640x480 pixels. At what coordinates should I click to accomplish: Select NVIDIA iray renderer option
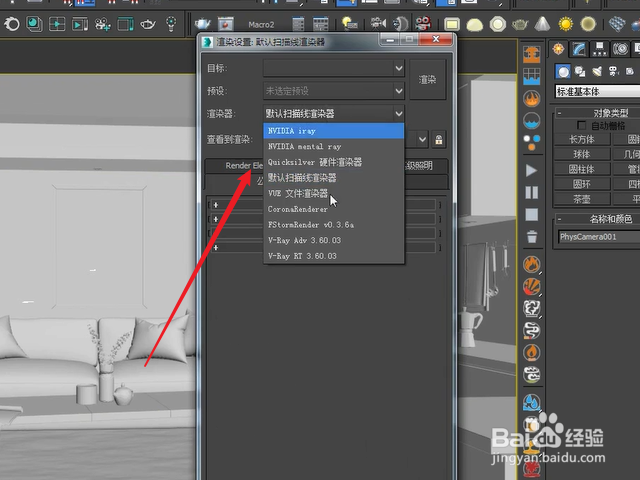(x=333, y=131)
